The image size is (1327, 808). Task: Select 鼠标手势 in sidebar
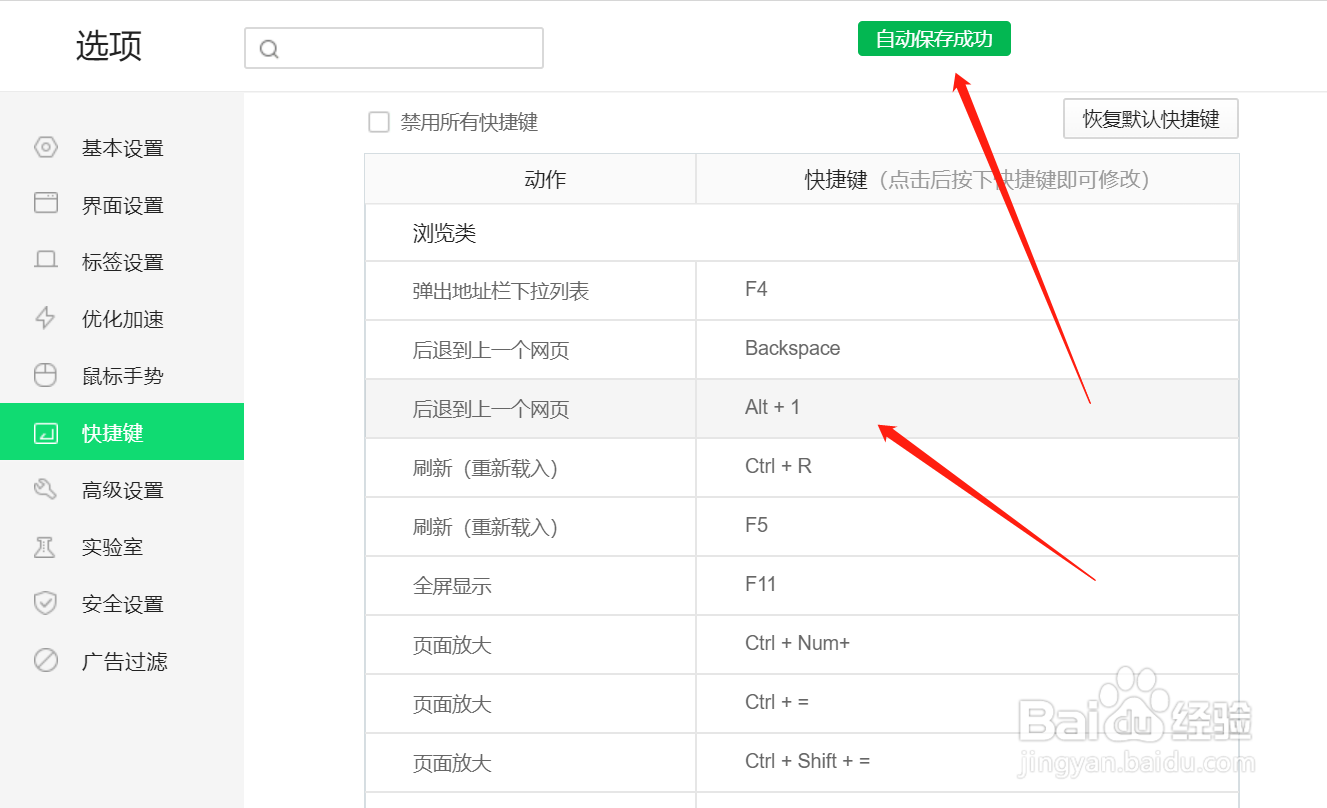[x=122, y=376]
